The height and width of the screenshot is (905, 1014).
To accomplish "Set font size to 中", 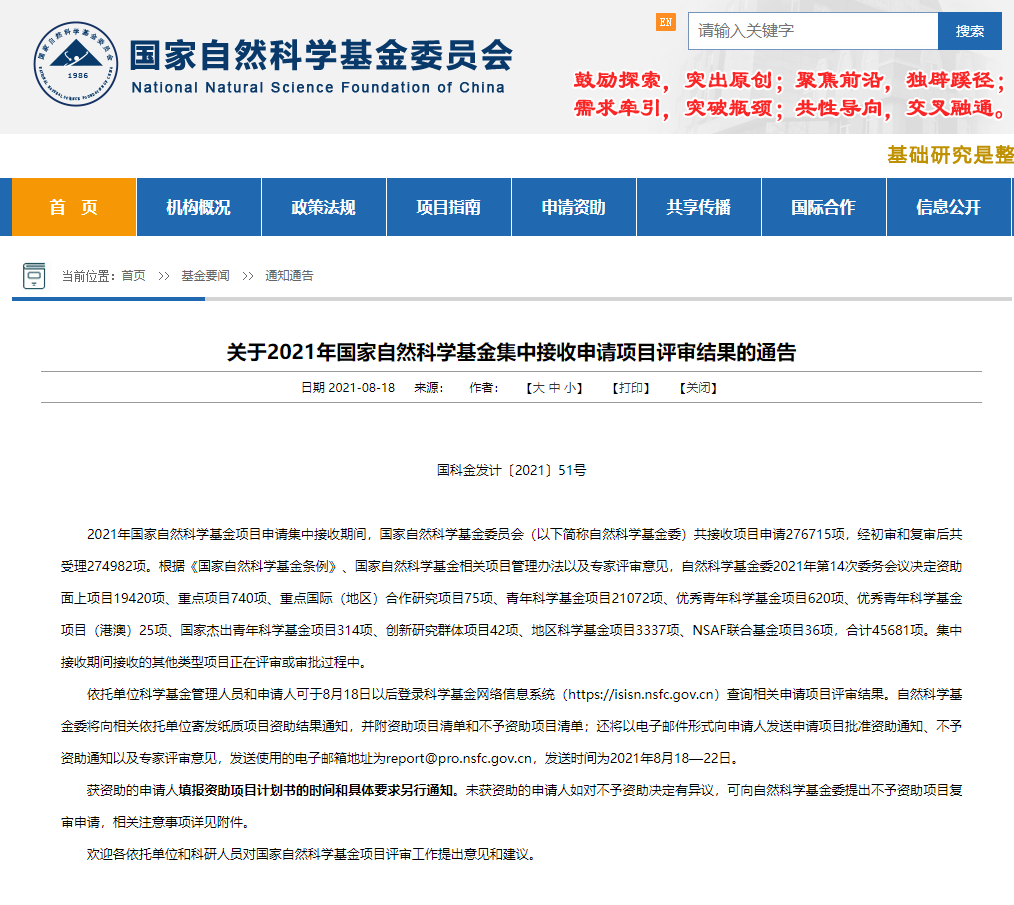I will [555, 388].
